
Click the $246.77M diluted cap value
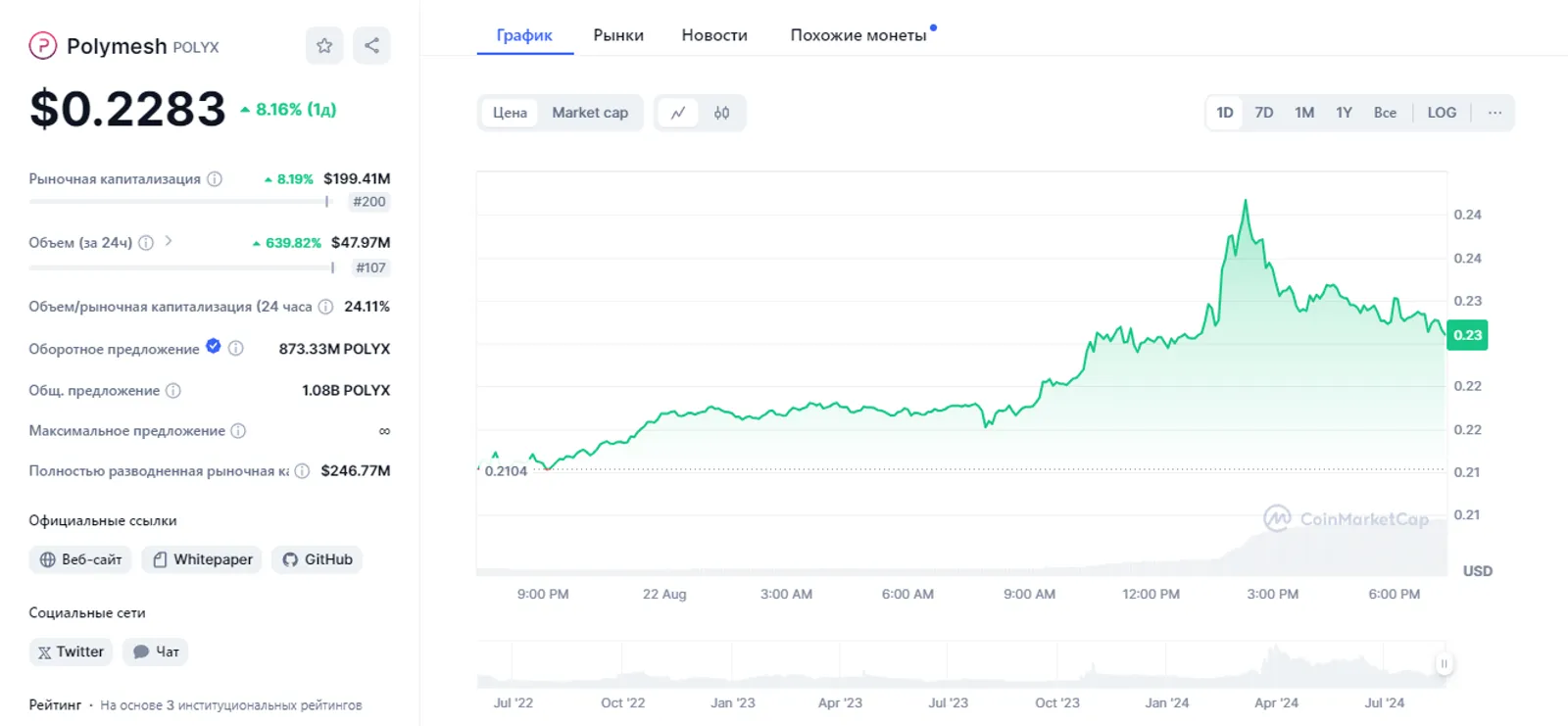pyautogui.click(x=356, y=471)
